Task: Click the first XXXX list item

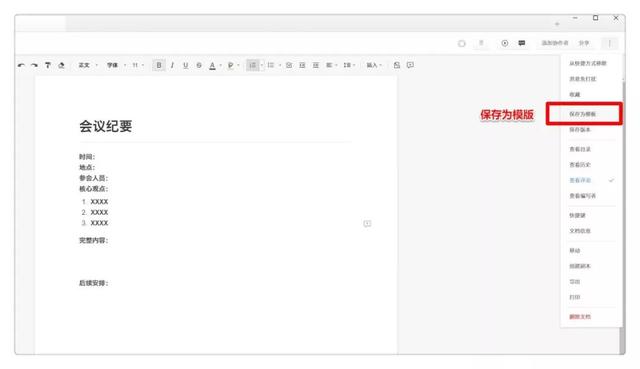Action: (x=99, y=202)
